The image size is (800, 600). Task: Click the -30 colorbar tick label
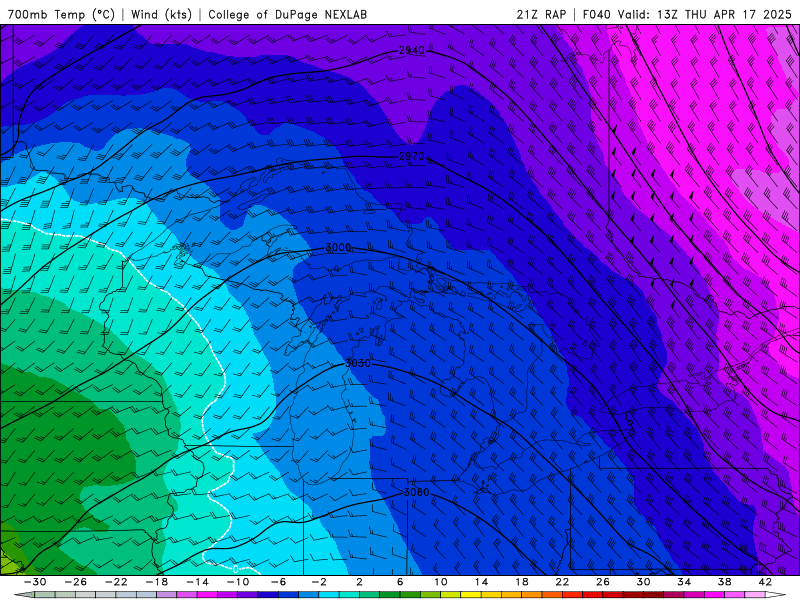pos(35,582)
